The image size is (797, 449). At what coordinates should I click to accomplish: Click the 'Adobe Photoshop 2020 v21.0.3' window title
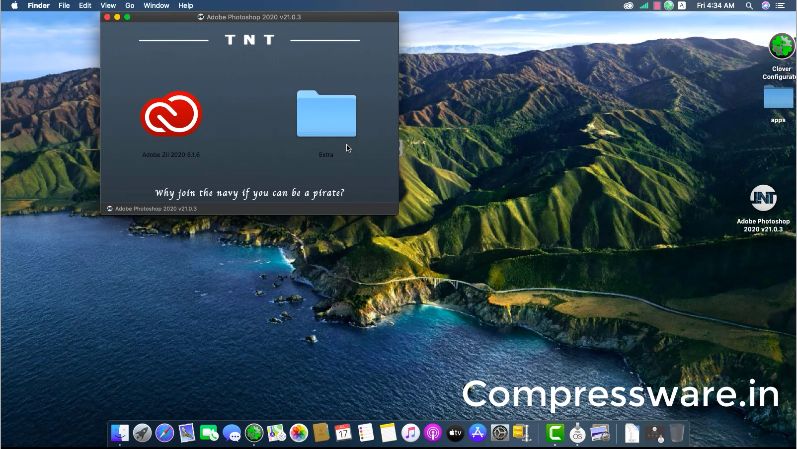253,17
